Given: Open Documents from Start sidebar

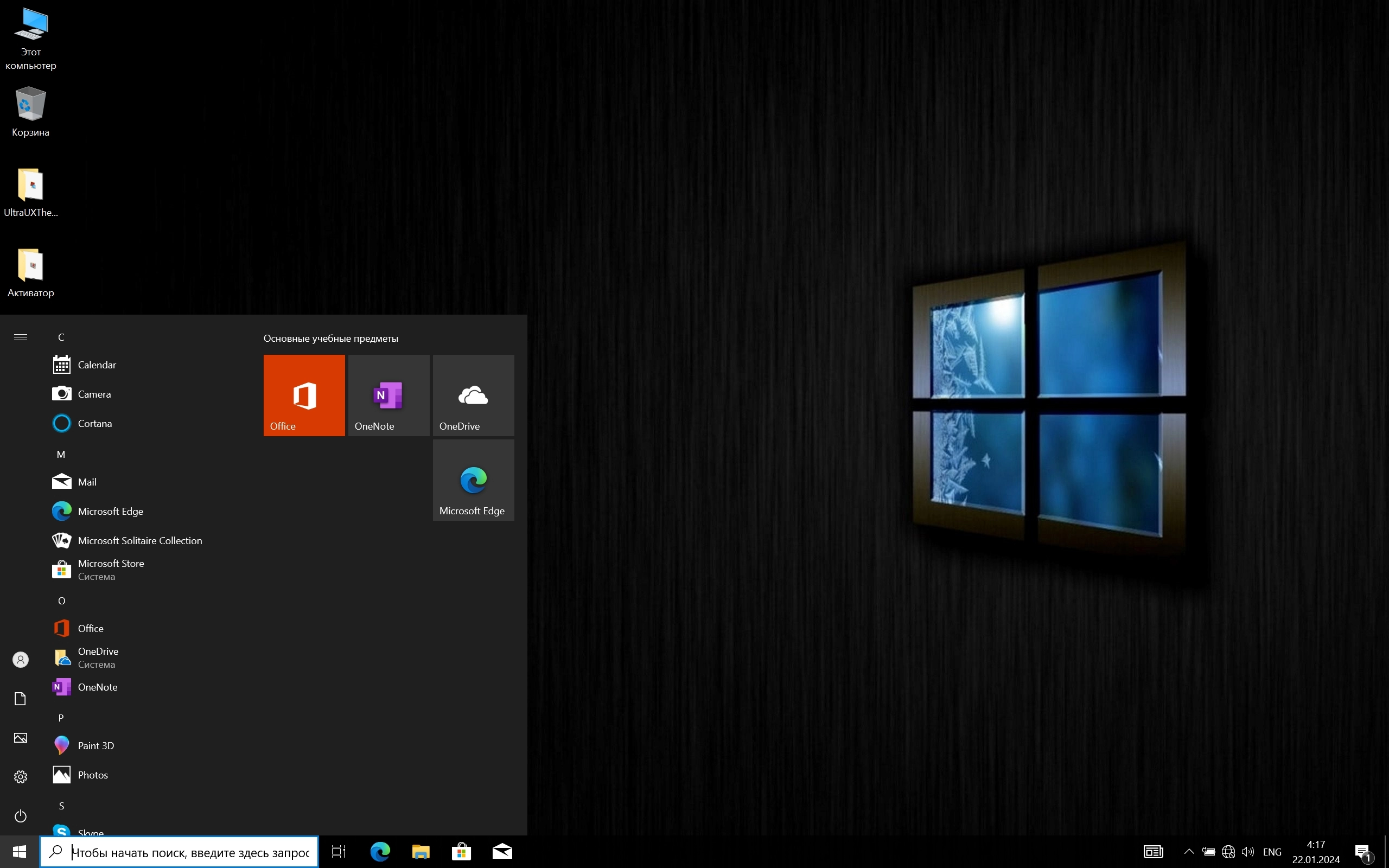Looking at the screenshot, I should coord(21,699).
